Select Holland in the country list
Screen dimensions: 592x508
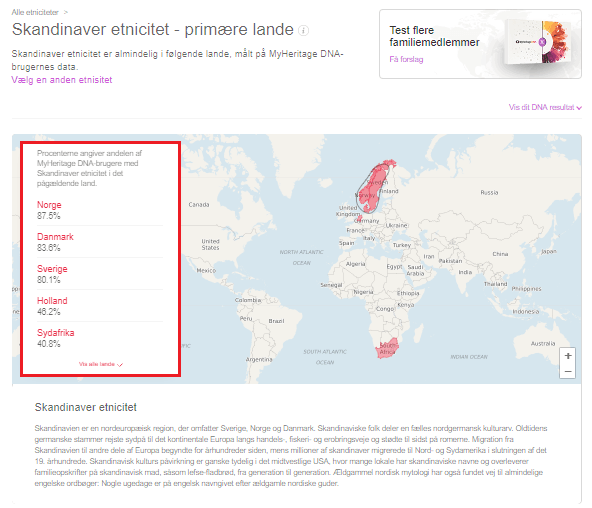52,301
